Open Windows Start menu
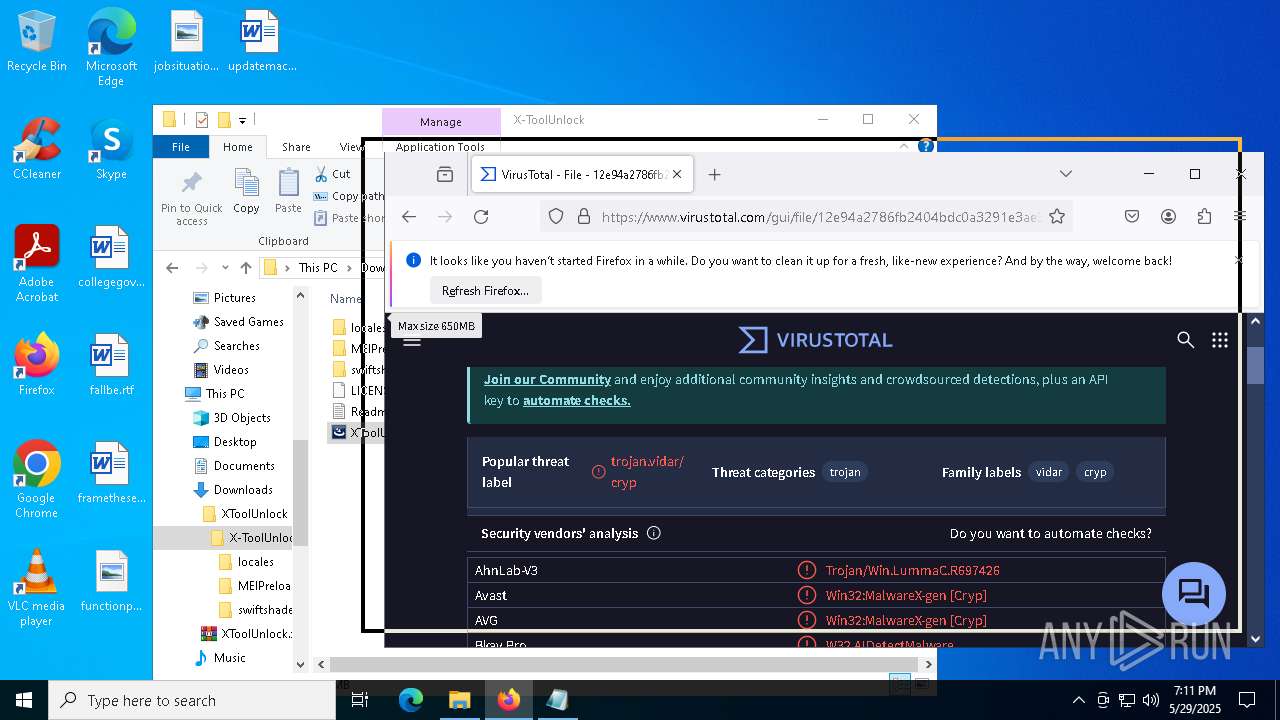The height and width of the screenshot is (720, 1280). pos(24,701)
